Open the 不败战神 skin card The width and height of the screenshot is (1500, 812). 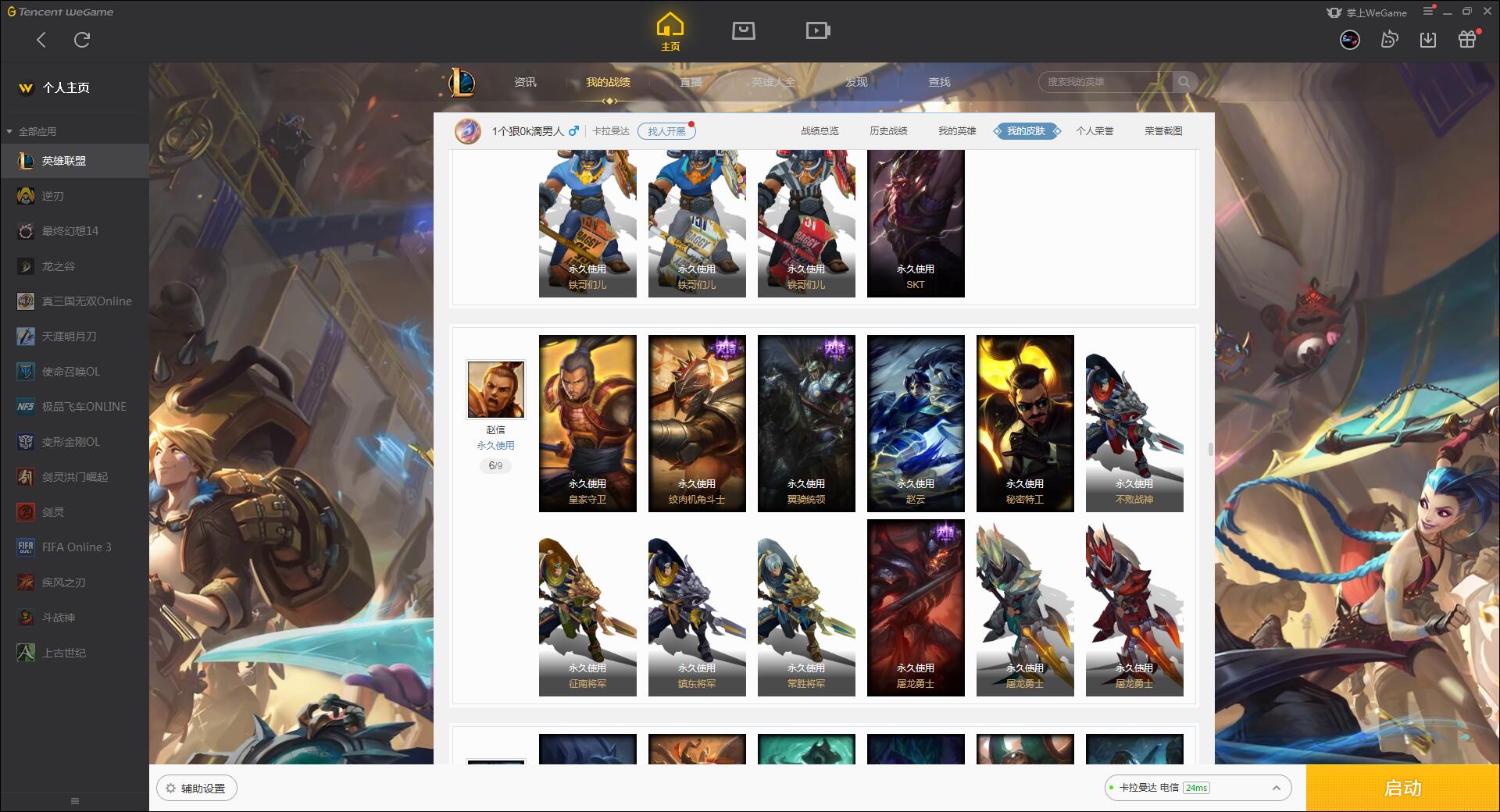click(x=1134, y=423)
